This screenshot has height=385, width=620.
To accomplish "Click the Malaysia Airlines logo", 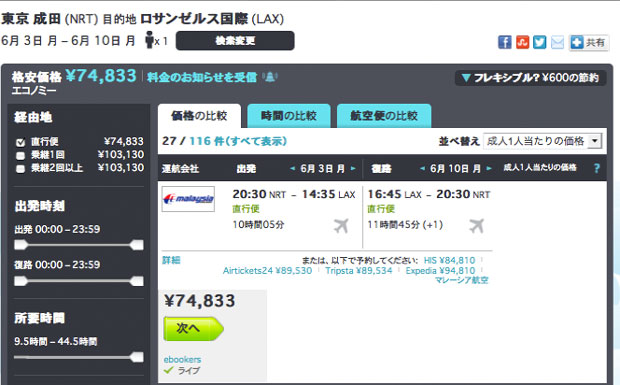I will pyautogui.click(x=188, y=199).
